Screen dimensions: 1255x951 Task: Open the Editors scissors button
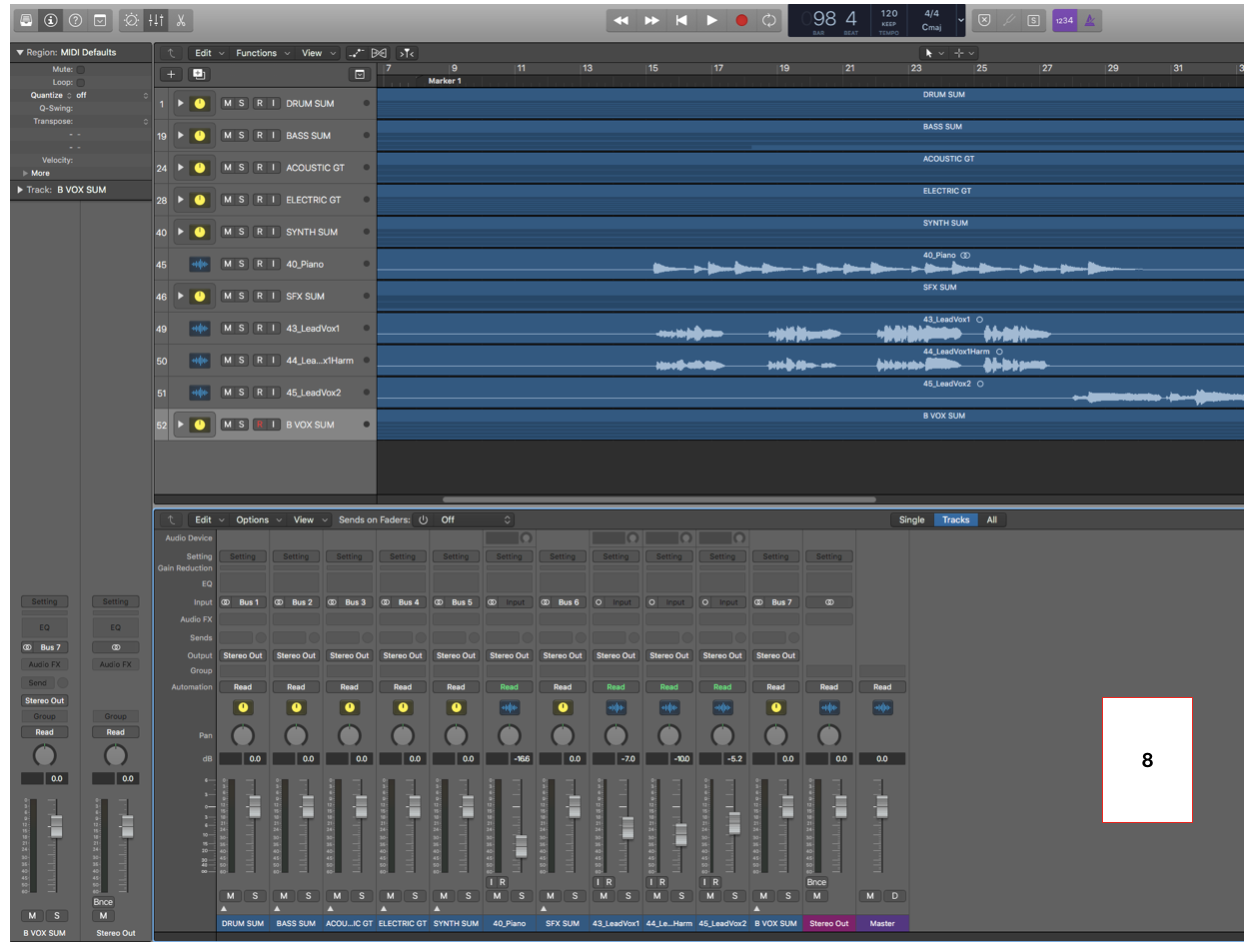(181, 20)
